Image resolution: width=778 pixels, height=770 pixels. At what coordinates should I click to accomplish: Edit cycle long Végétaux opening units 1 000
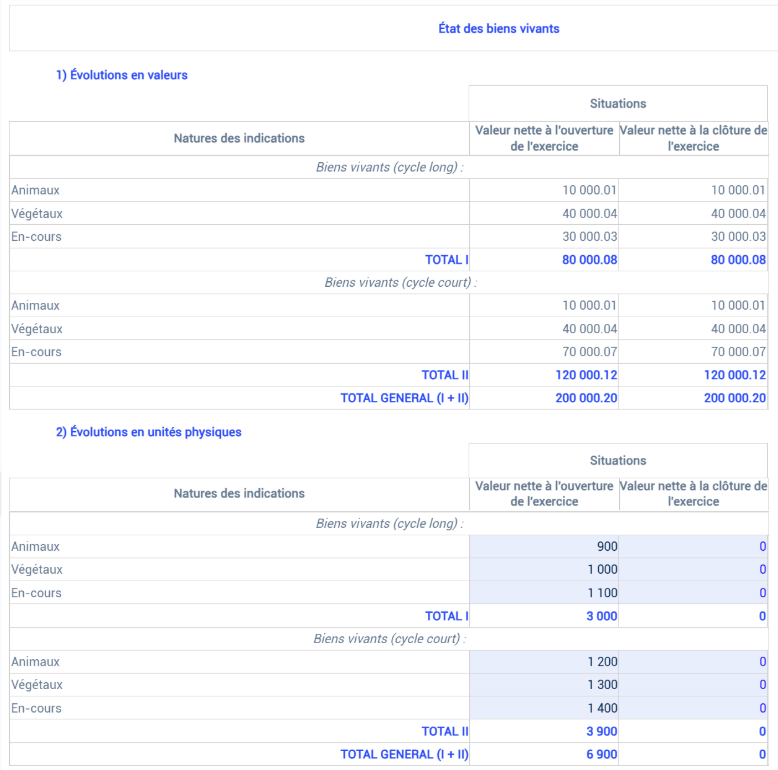[x=544, y=569]
